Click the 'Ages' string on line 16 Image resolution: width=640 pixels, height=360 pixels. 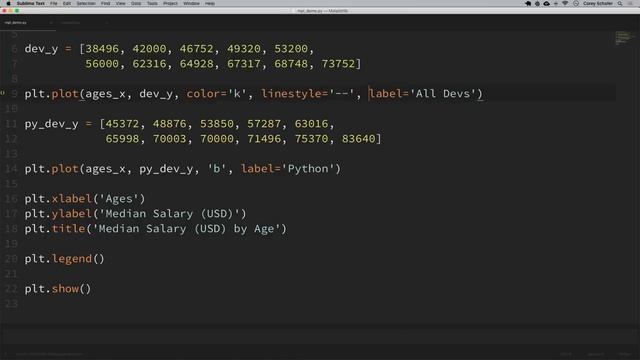[119, 199]
